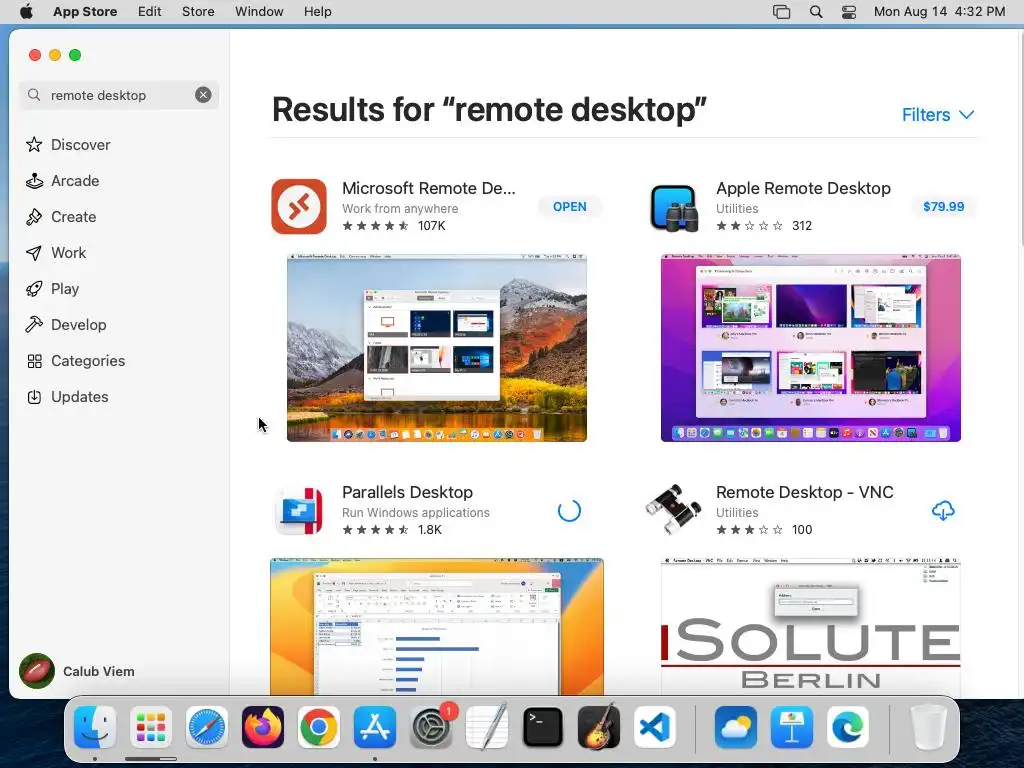1024x768 pixels.
Task: Buy Apple Remote Desktop for $79.99
Action: pos(943,206)
